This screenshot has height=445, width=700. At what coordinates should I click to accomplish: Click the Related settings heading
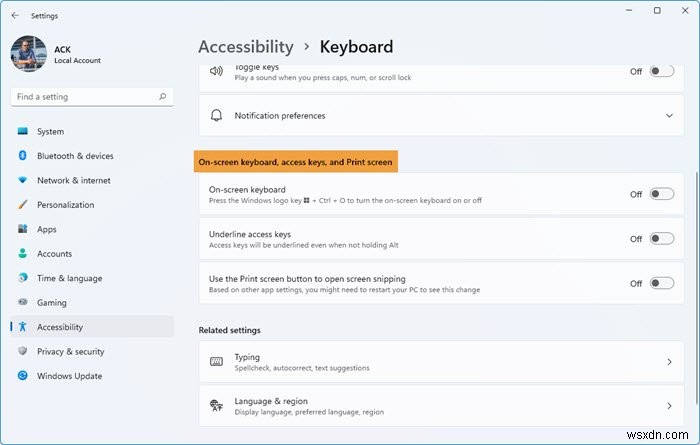[x=229, y=330]
